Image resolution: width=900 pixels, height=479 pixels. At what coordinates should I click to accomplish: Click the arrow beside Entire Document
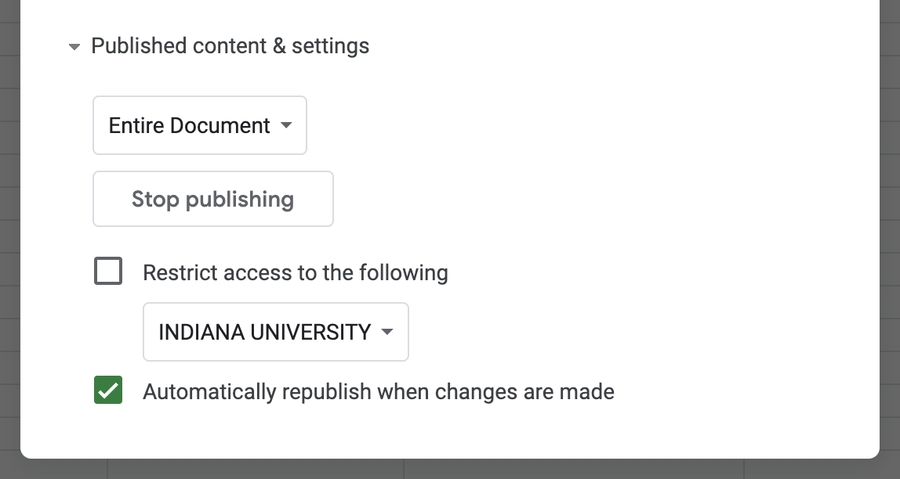tap(286, 126)
